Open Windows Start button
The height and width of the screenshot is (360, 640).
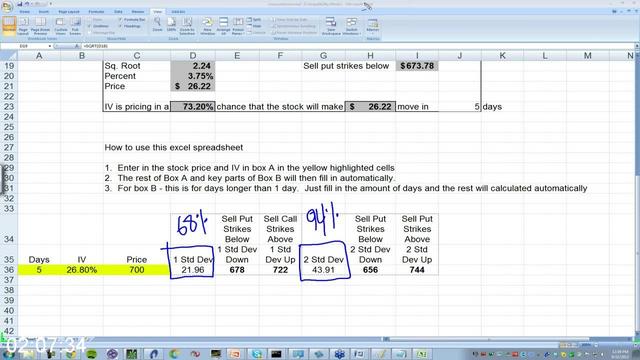tap(8, 354)
